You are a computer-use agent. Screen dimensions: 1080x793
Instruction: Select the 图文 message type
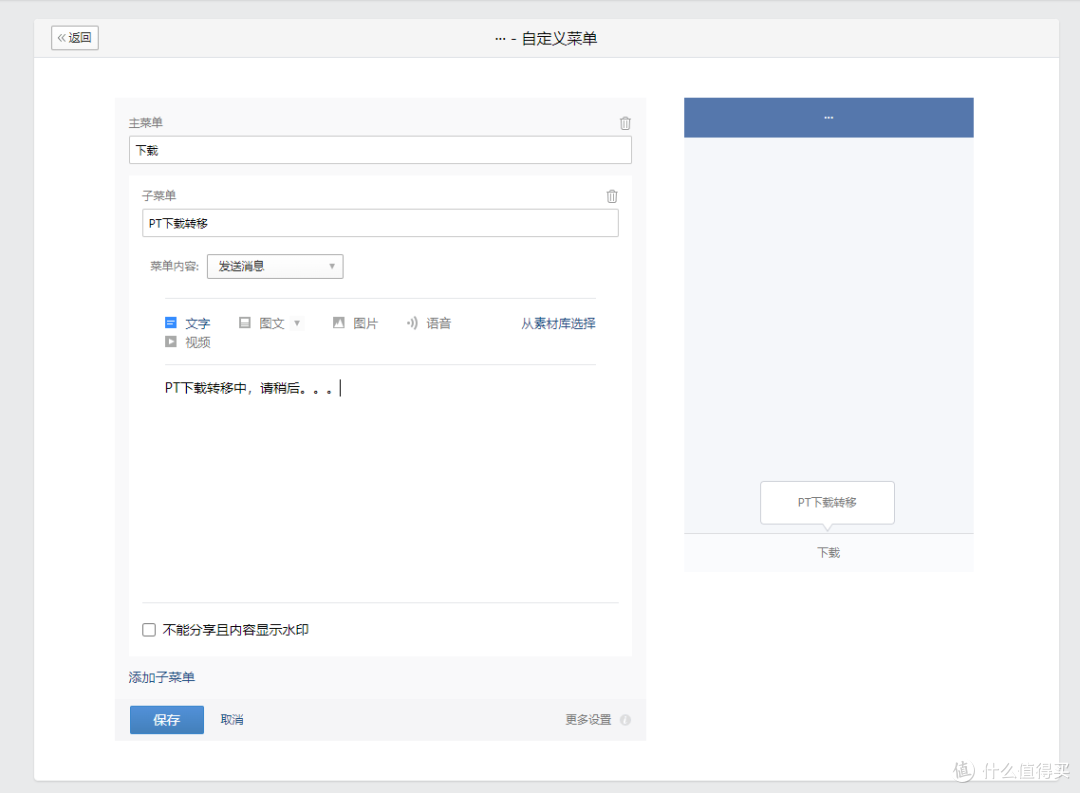pyautogui.click(x=262, y=323)
